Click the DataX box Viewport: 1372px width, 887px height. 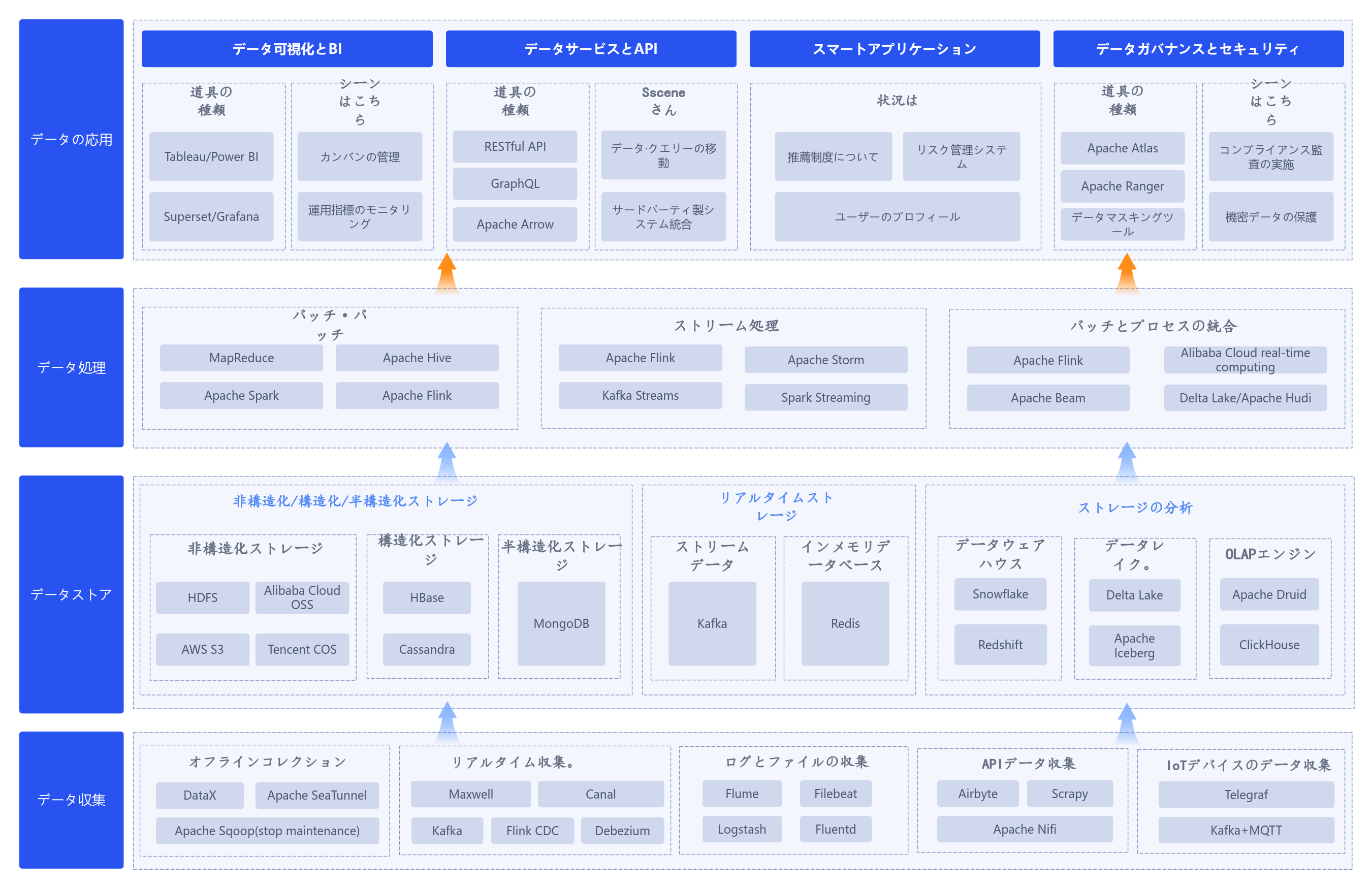click(x=199, y=796)
